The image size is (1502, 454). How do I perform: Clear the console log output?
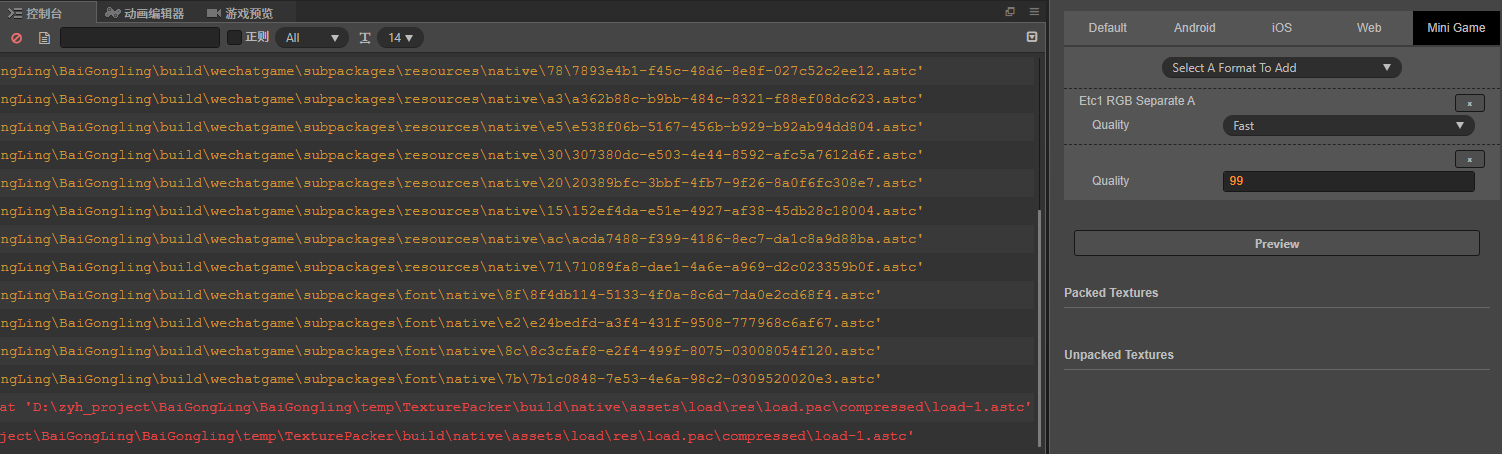(x=16, y=38)
